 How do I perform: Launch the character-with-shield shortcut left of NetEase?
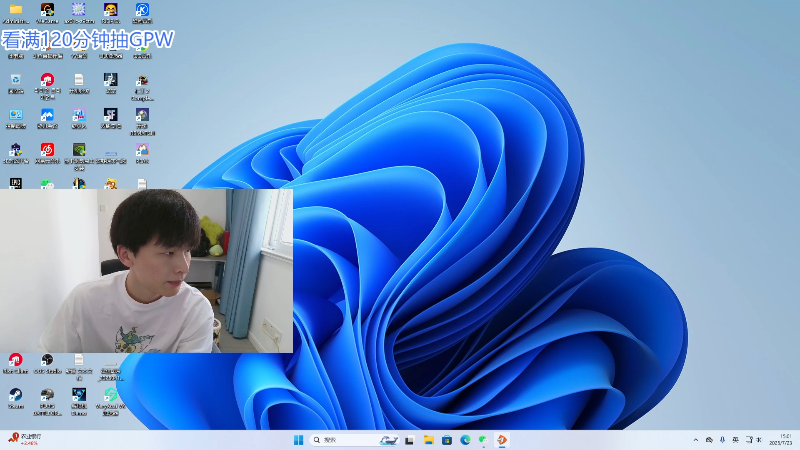click(x=16, y=149)
